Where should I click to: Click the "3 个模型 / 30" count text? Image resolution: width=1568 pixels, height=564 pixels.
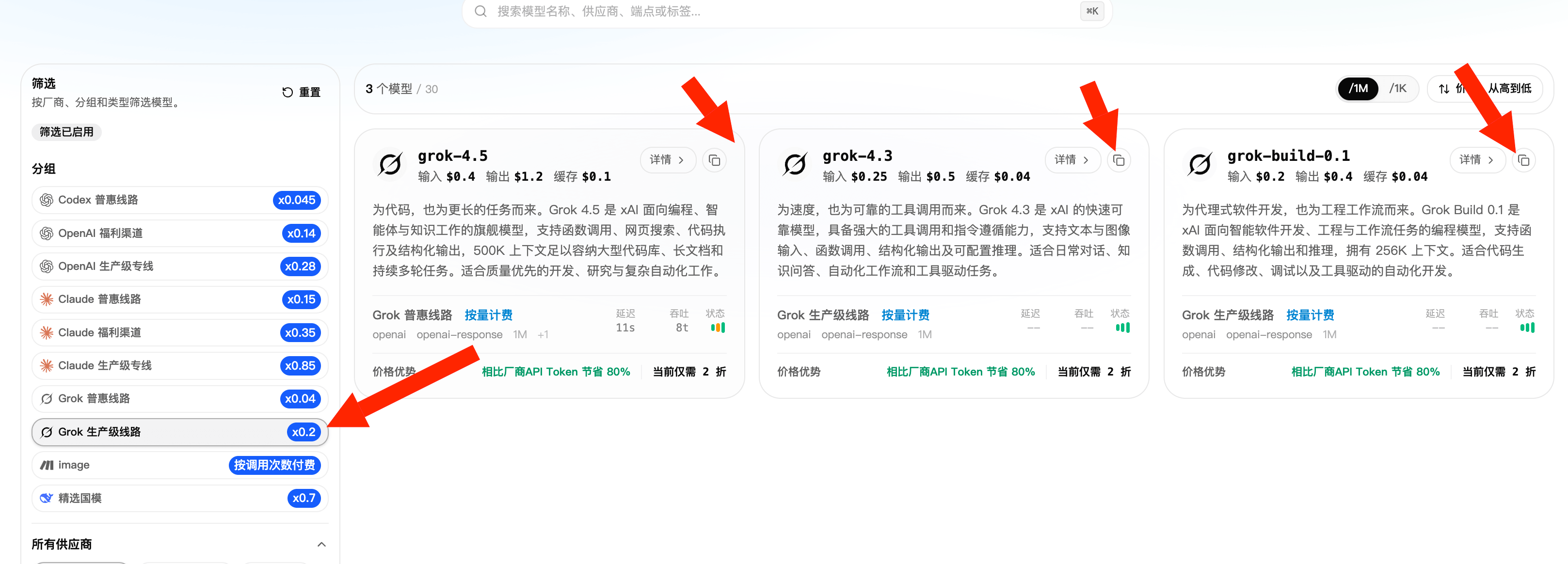[401, 90]
